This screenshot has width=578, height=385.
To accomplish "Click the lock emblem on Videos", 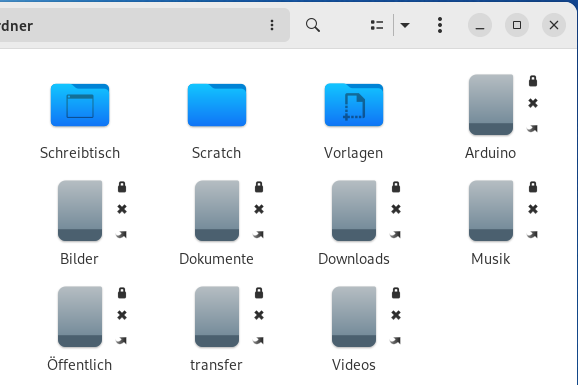I will pos(396,293).
